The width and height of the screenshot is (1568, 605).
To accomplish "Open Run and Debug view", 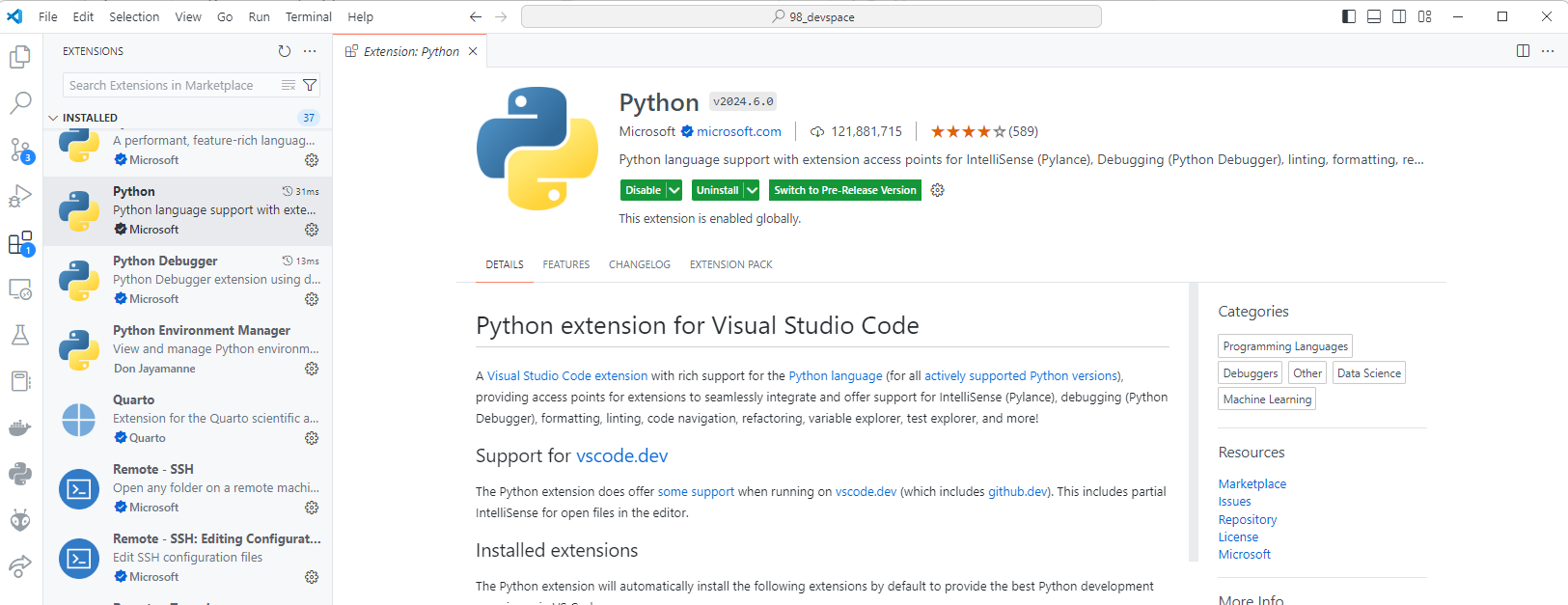I will (x=20, y=196).
